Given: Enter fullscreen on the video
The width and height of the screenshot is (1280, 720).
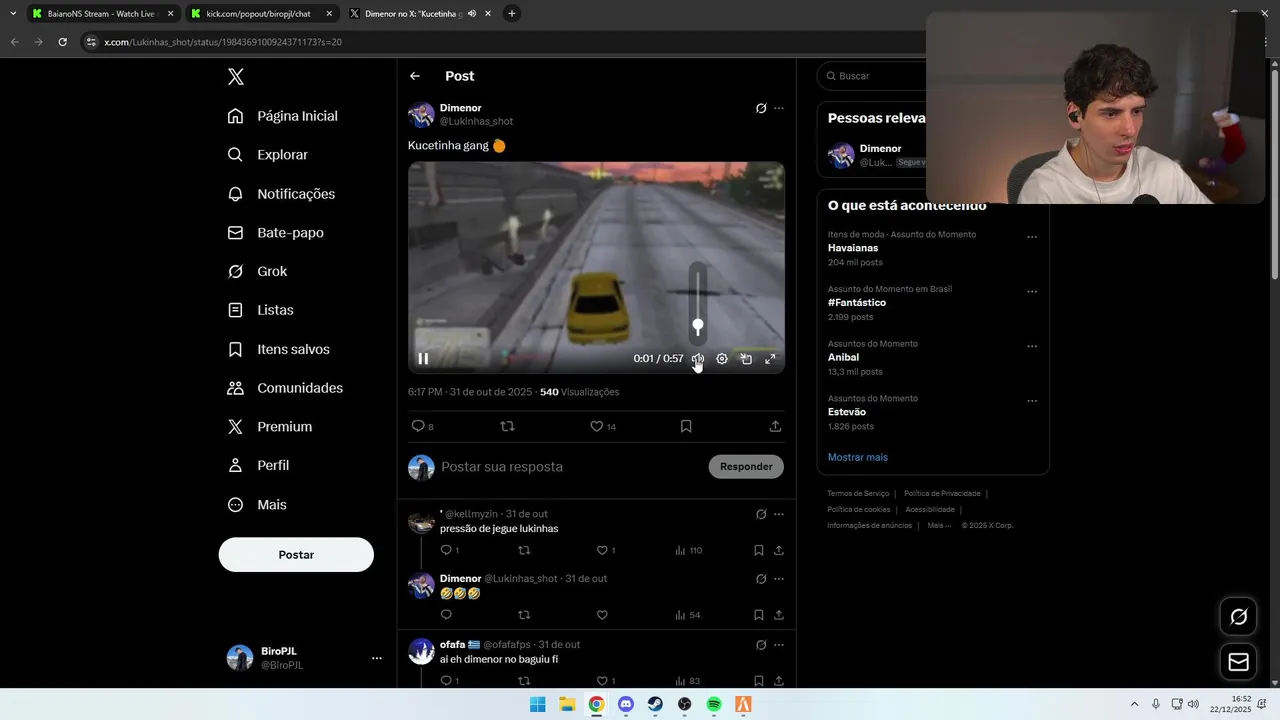Looking at the screenshot, I should 770,359.
